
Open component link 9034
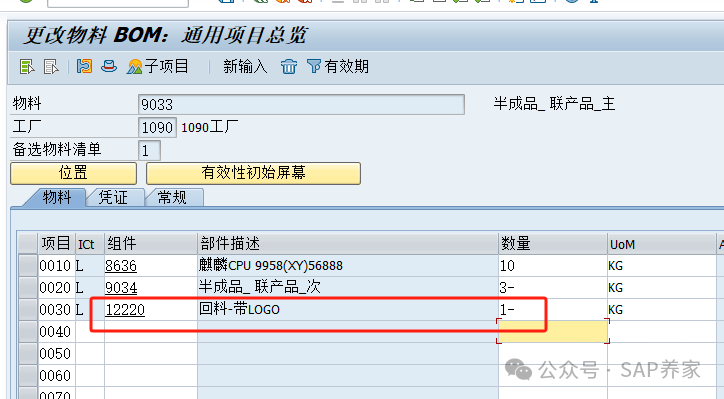coord(121,288)
